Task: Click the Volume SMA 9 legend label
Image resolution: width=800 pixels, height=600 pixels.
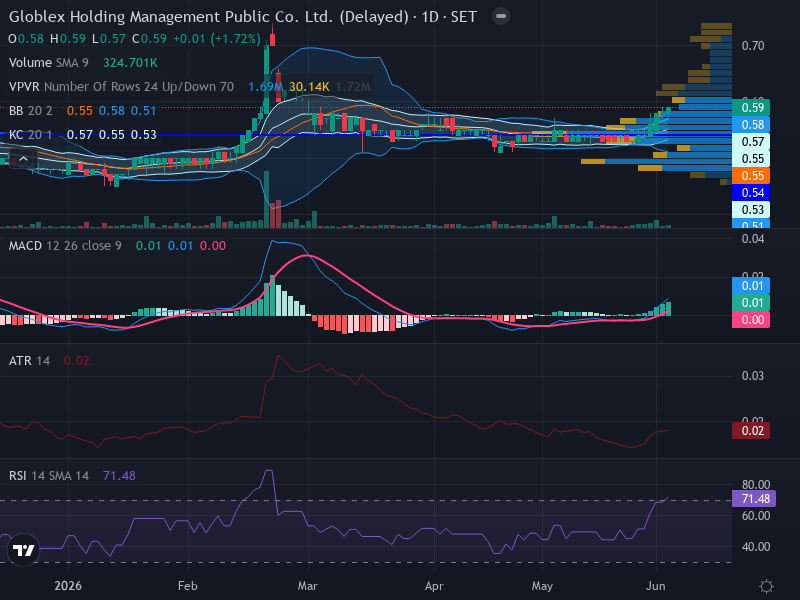Action: pyautogui.click(x=48, y=63)
